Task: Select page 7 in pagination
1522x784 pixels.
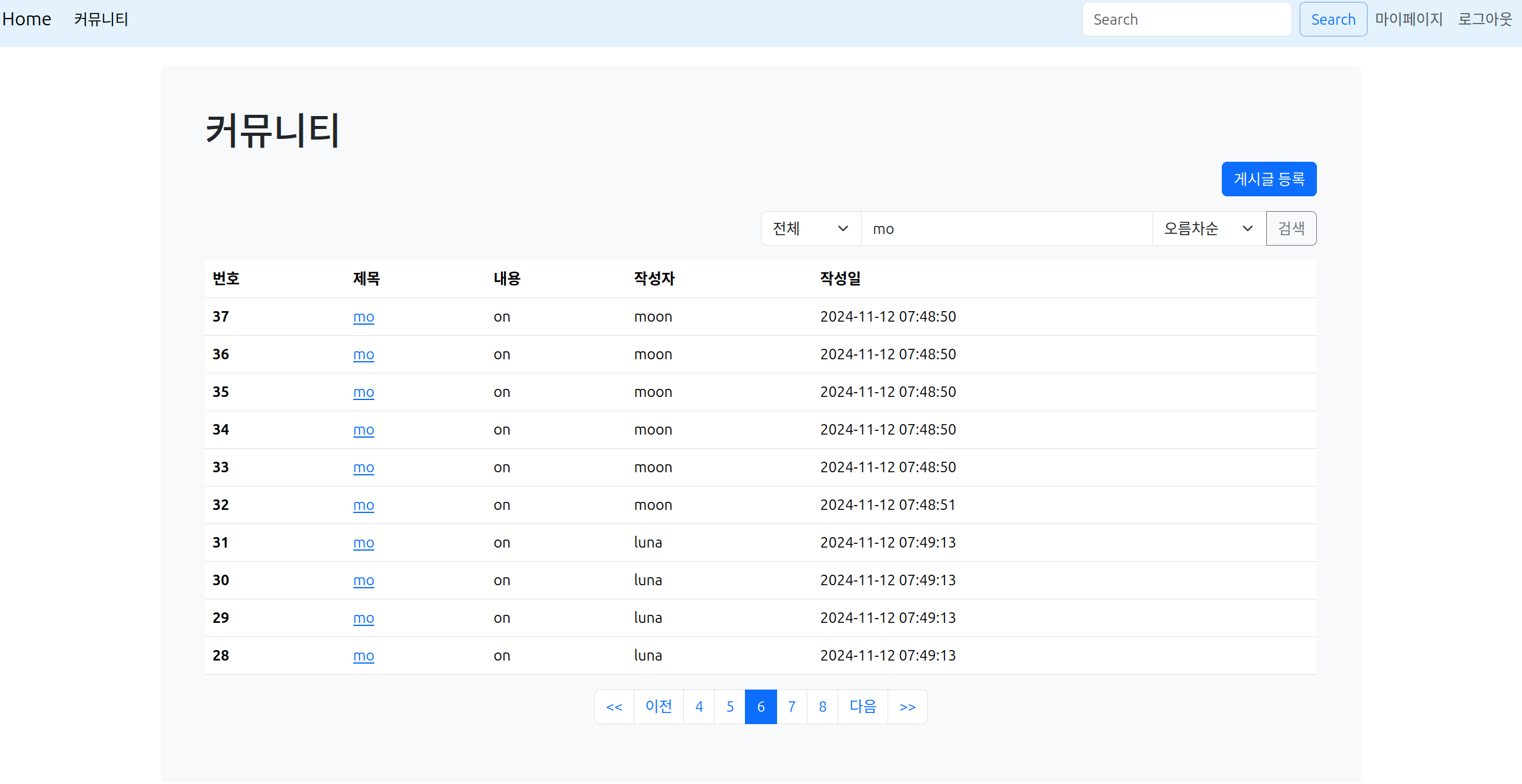Action: coord(791,706)
